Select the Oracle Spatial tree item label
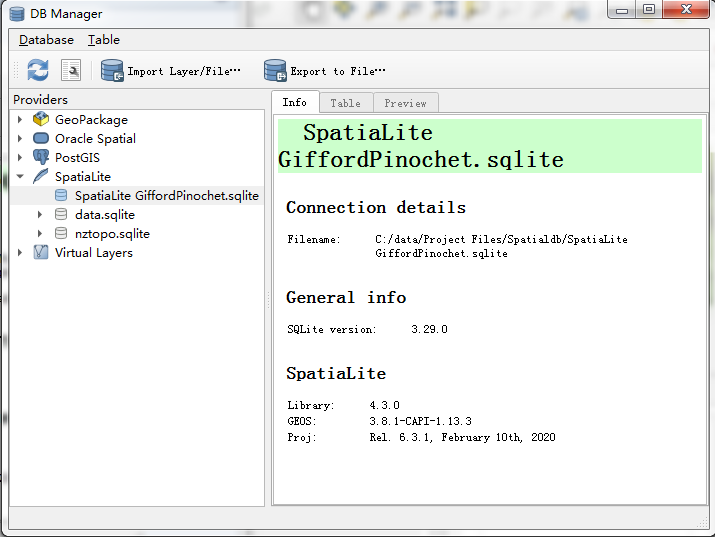The height and width of the screenshot is (537, 715). pyautogui.click(x=95, y=139)
